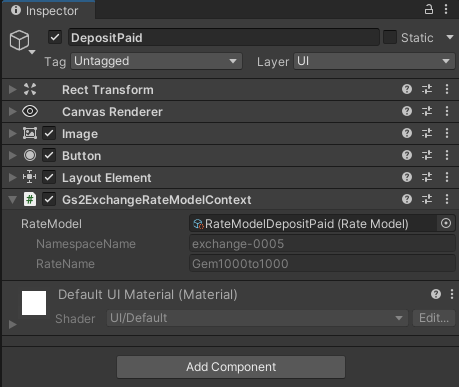Image resolution: width=459 pixels, height=387 pixels.
Task: Open the Image component more options menu
Action: pos(447,133)
